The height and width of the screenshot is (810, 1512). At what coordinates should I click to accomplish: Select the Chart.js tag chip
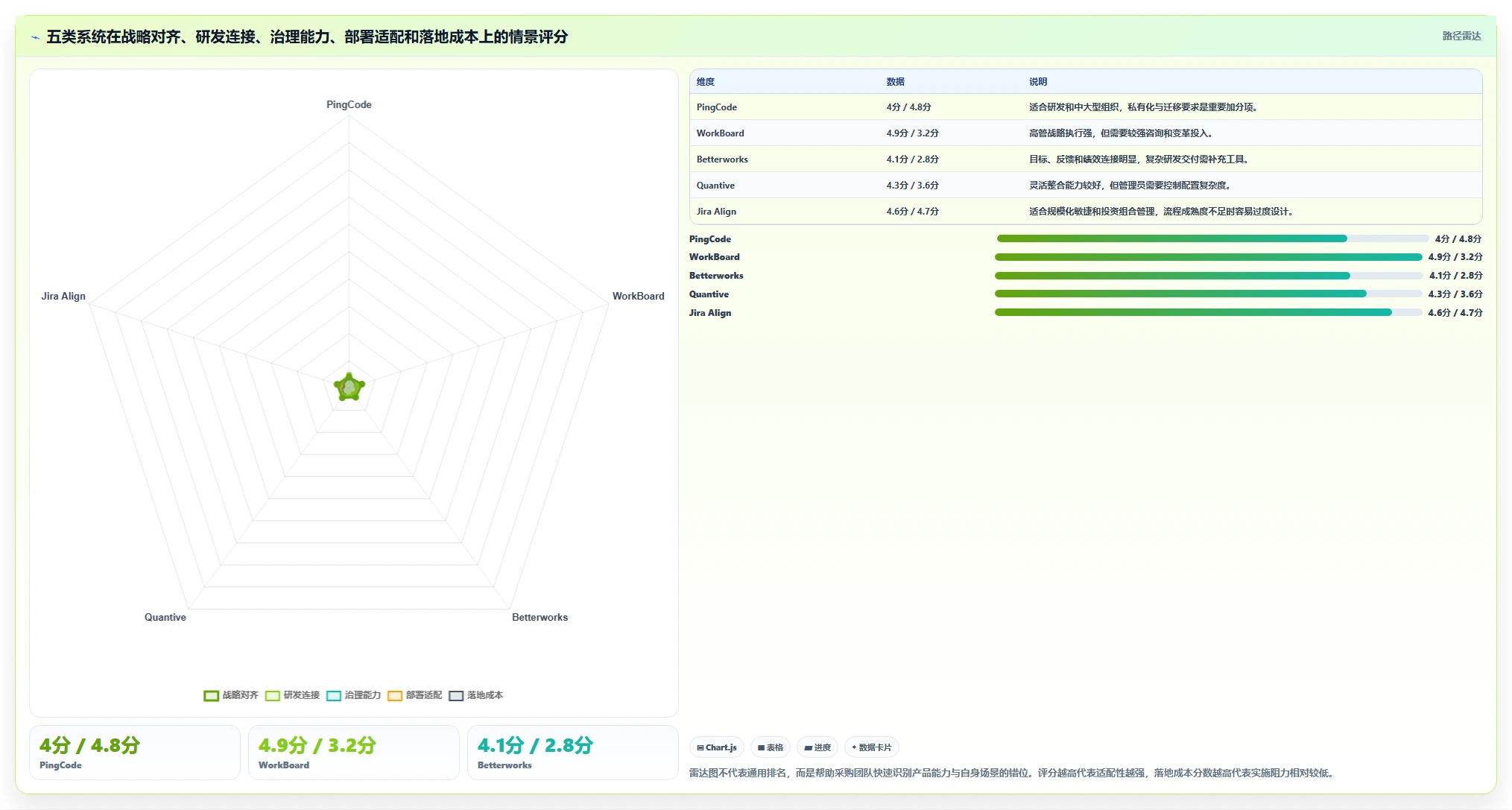tap(717, 747)
